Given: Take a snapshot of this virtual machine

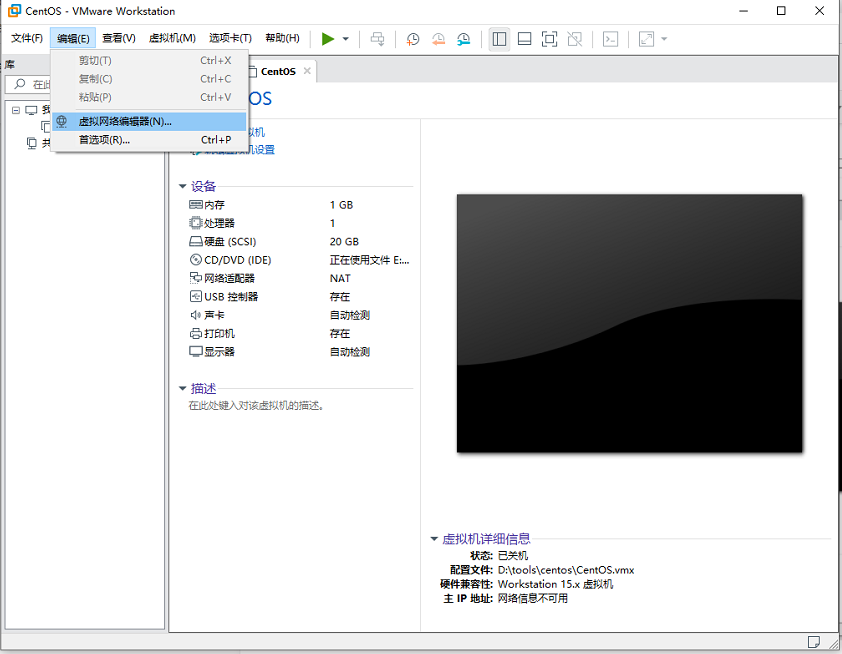Looking at the screenshot, I should pos(412,39).
